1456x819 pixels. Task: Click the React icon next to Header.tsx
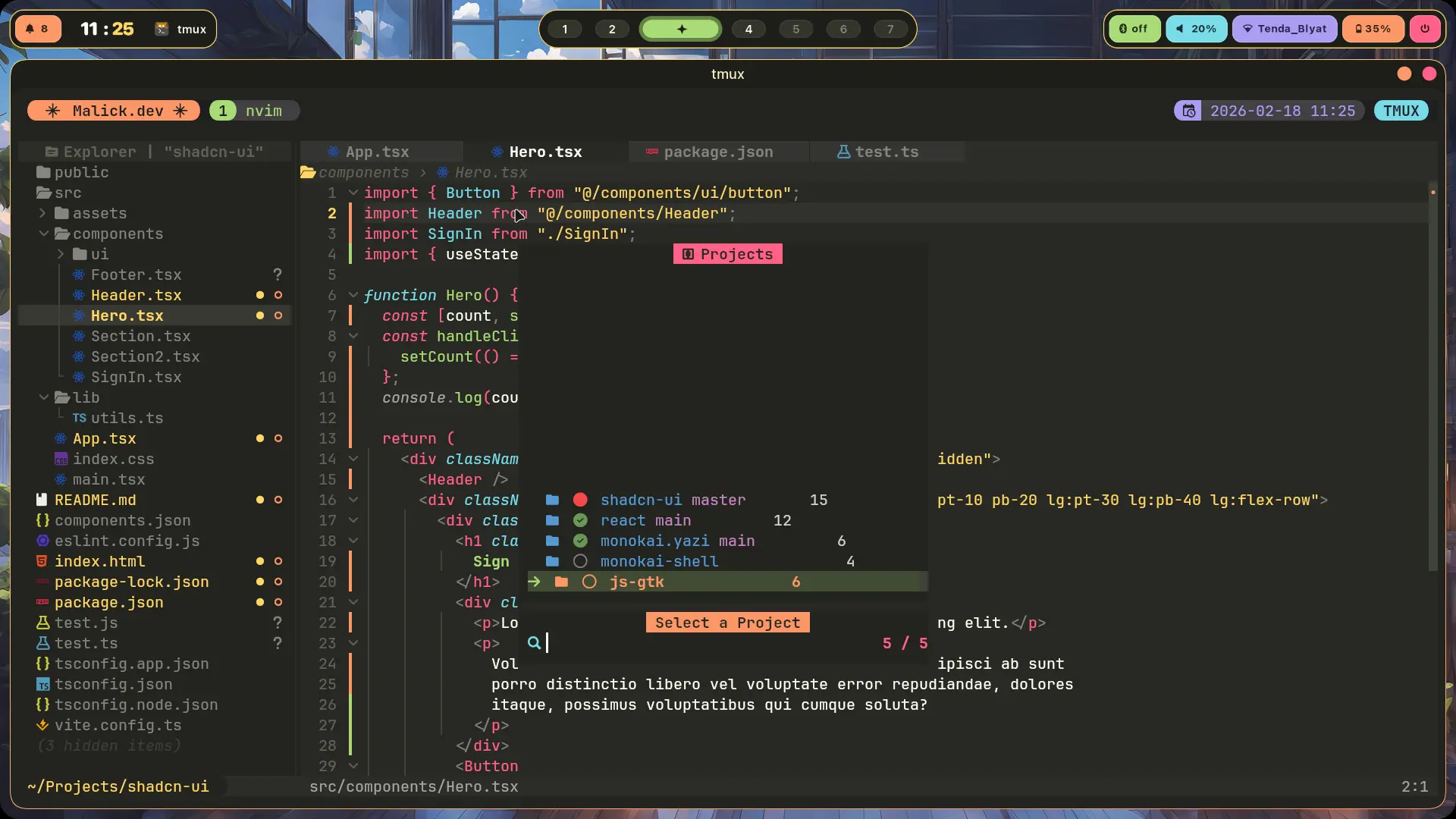point(79,295)
